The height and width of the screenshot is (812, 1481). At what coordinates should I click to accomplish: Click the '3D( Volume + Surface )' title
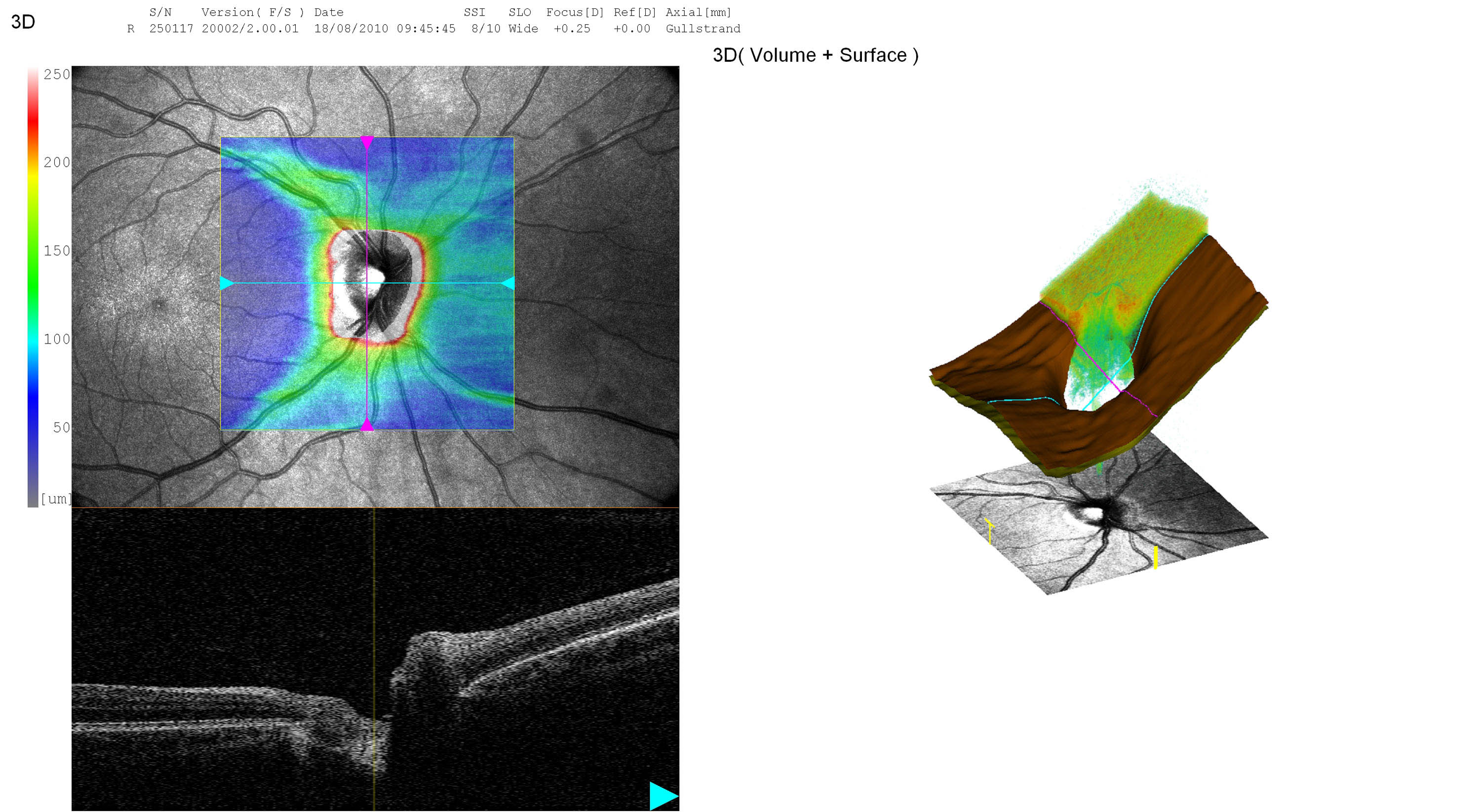tap(815, 55)
